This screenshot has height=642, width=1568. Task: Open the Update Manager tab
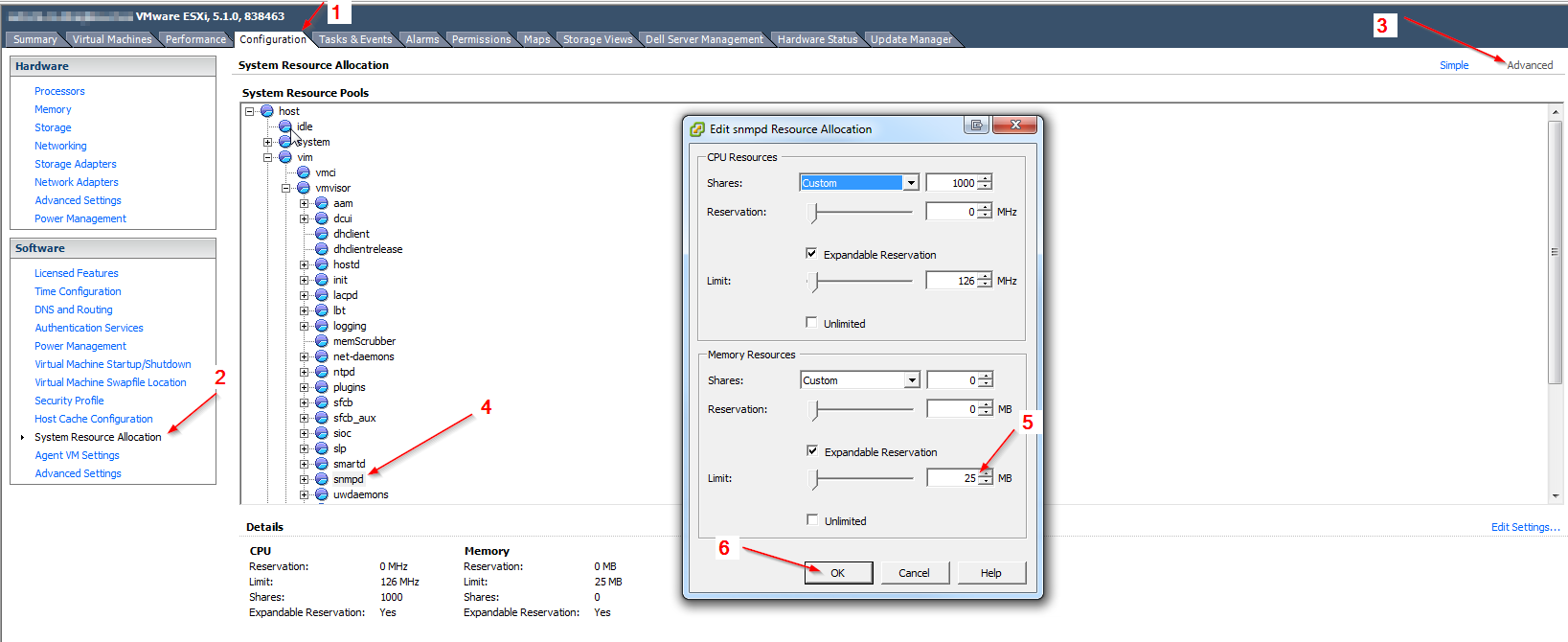[911, 39]
